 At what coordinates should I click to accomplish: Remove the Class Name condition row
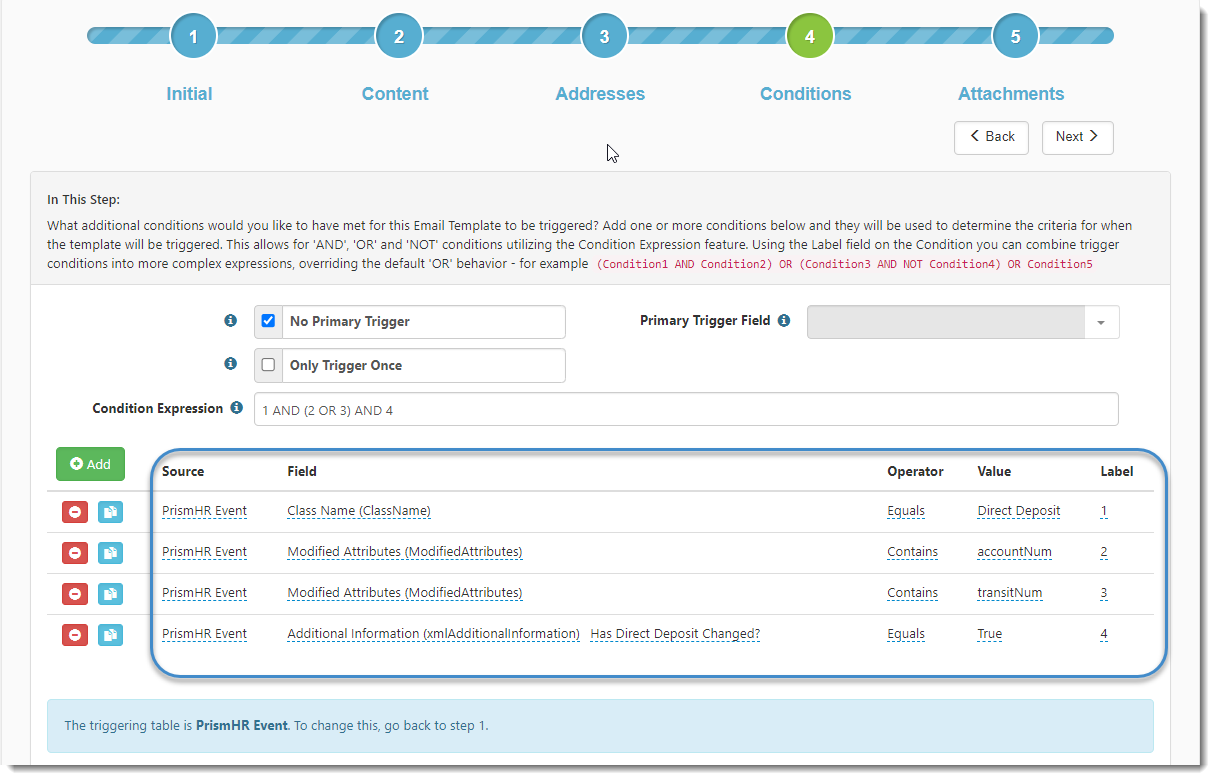pos(75,512)
